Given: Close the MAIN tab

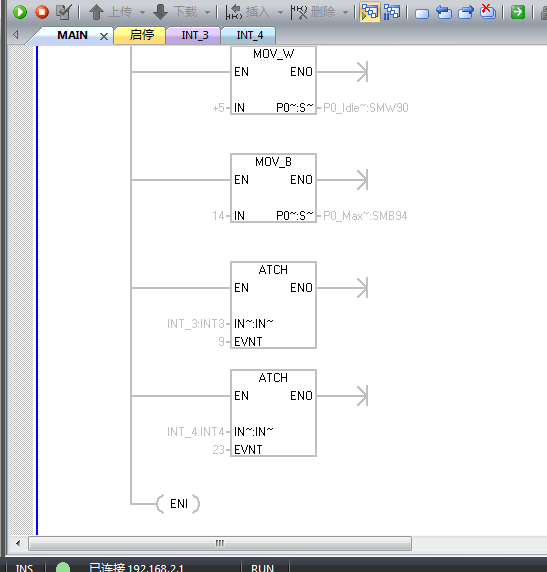Looking at the screenshot, I should pos(104,36).
